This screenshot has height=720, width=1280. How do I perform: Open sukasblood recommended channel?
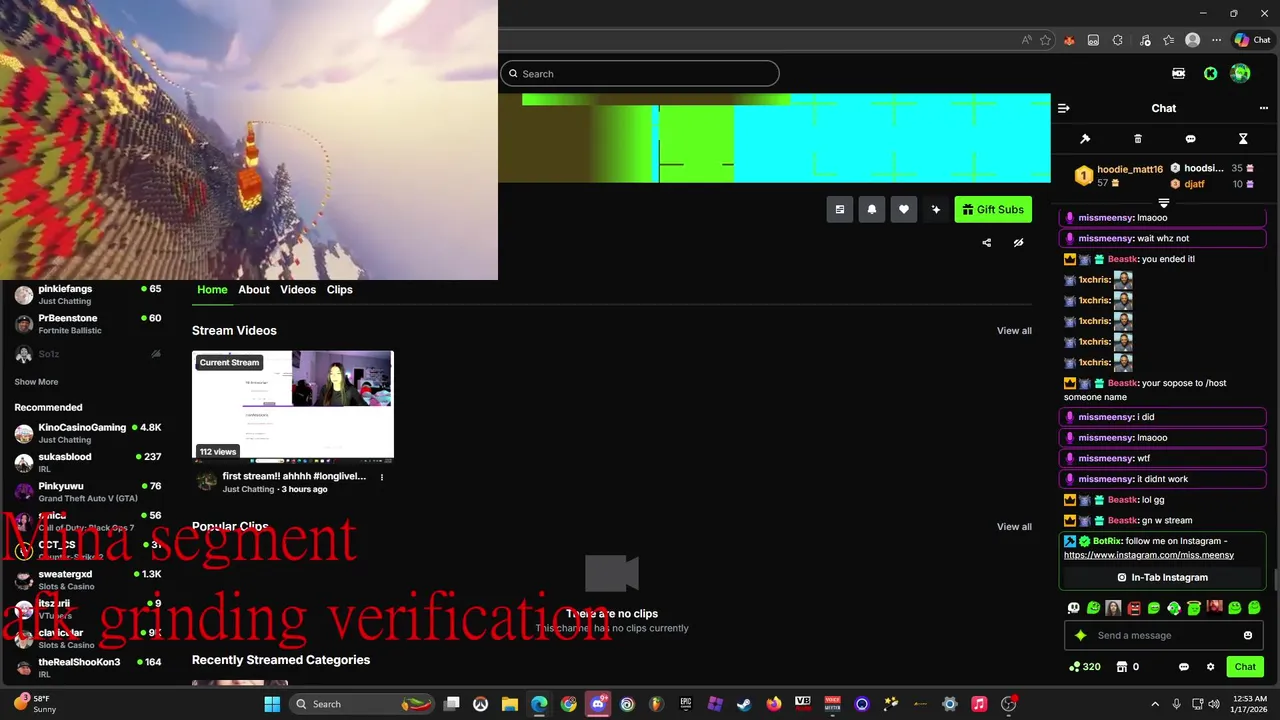[88, 462]
